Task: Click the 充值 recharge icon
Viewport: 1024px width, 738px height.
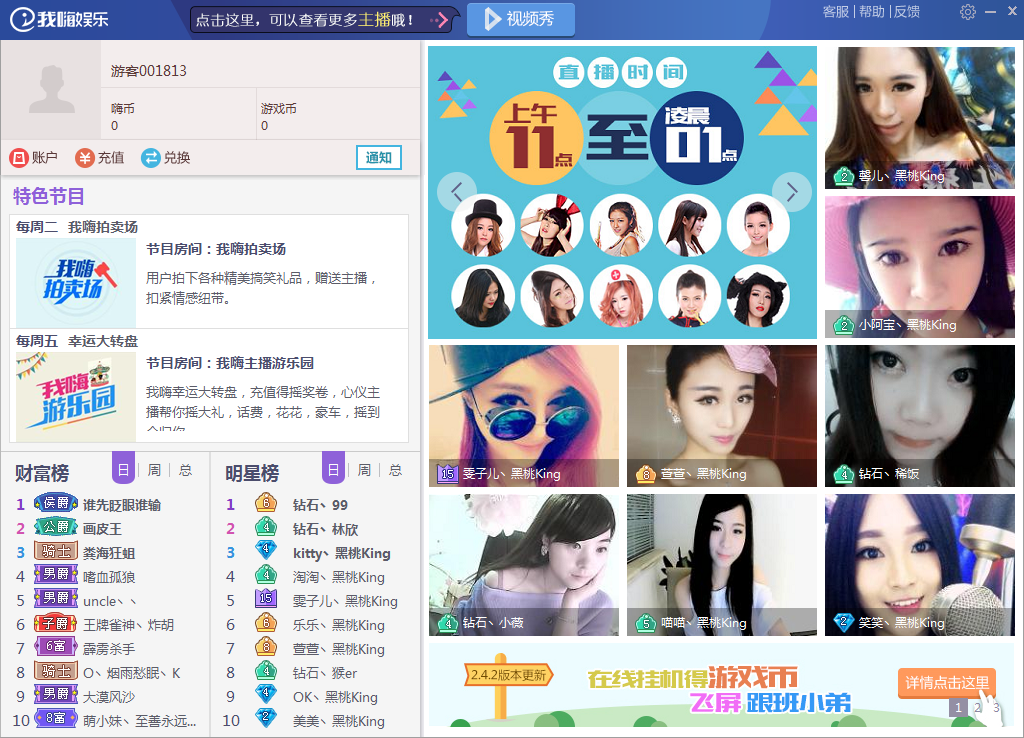Action: click(85, 157)
